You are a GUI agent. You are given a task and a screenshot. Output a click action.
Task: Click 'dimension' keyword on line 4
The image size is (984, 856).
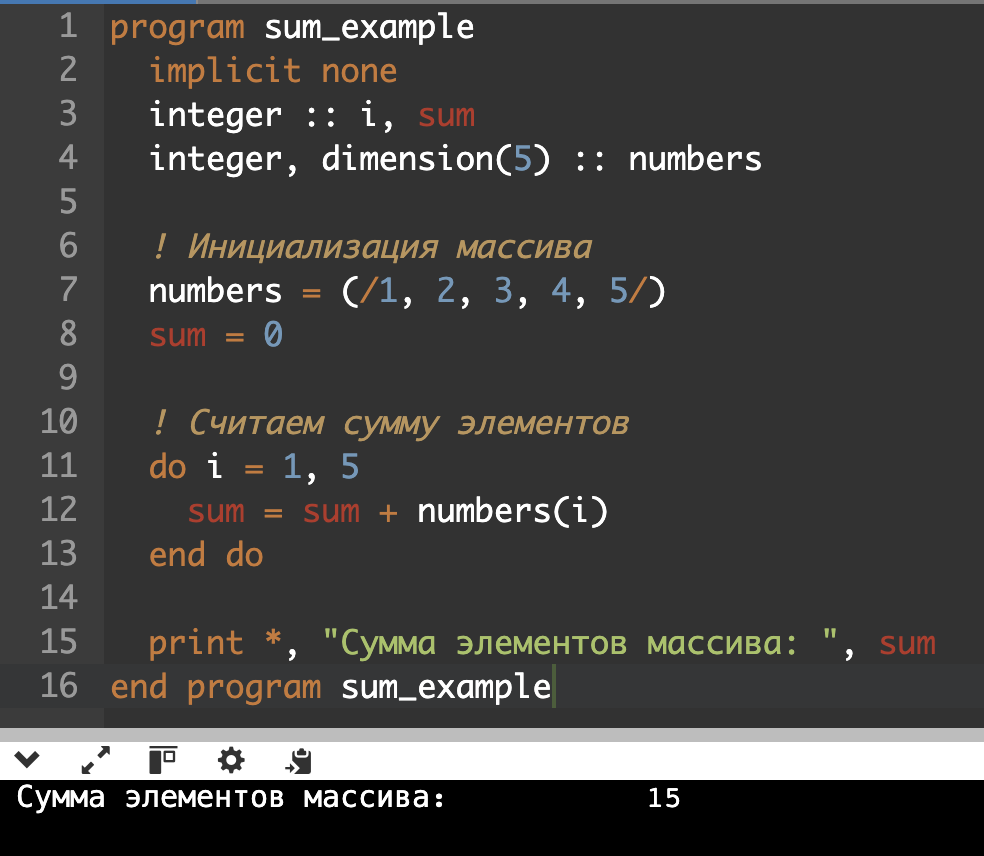[x=408, y=159]
